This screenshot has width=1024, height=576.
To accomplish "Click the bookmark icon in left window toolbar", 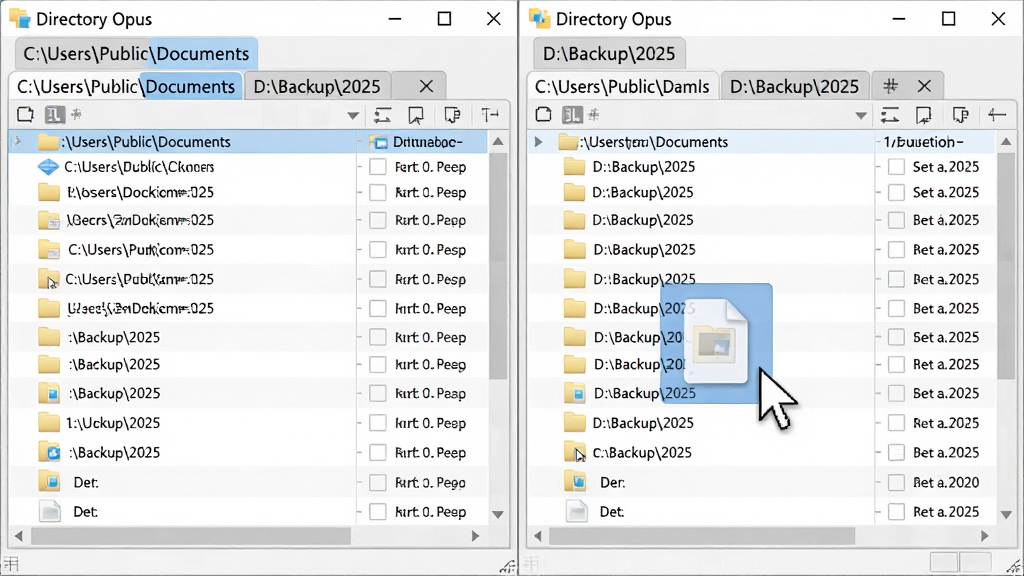I will [x=416, y=116].
